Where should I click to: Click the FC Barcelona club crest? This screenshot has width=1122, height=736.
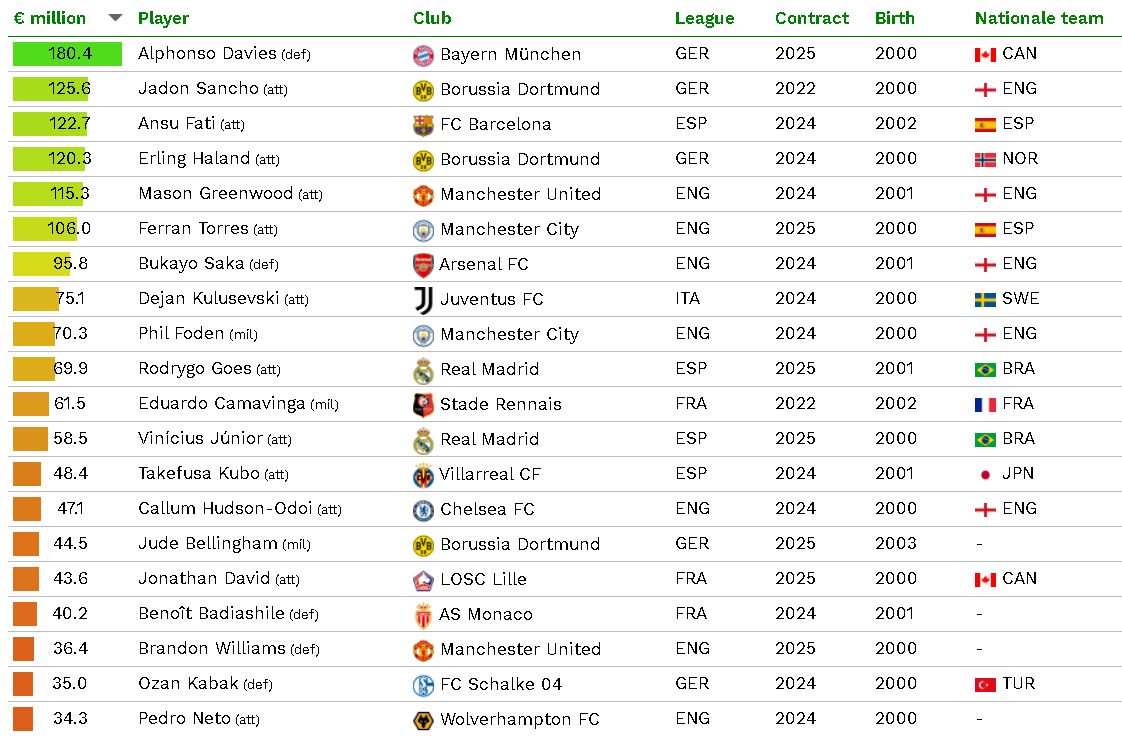click(423, 125)
